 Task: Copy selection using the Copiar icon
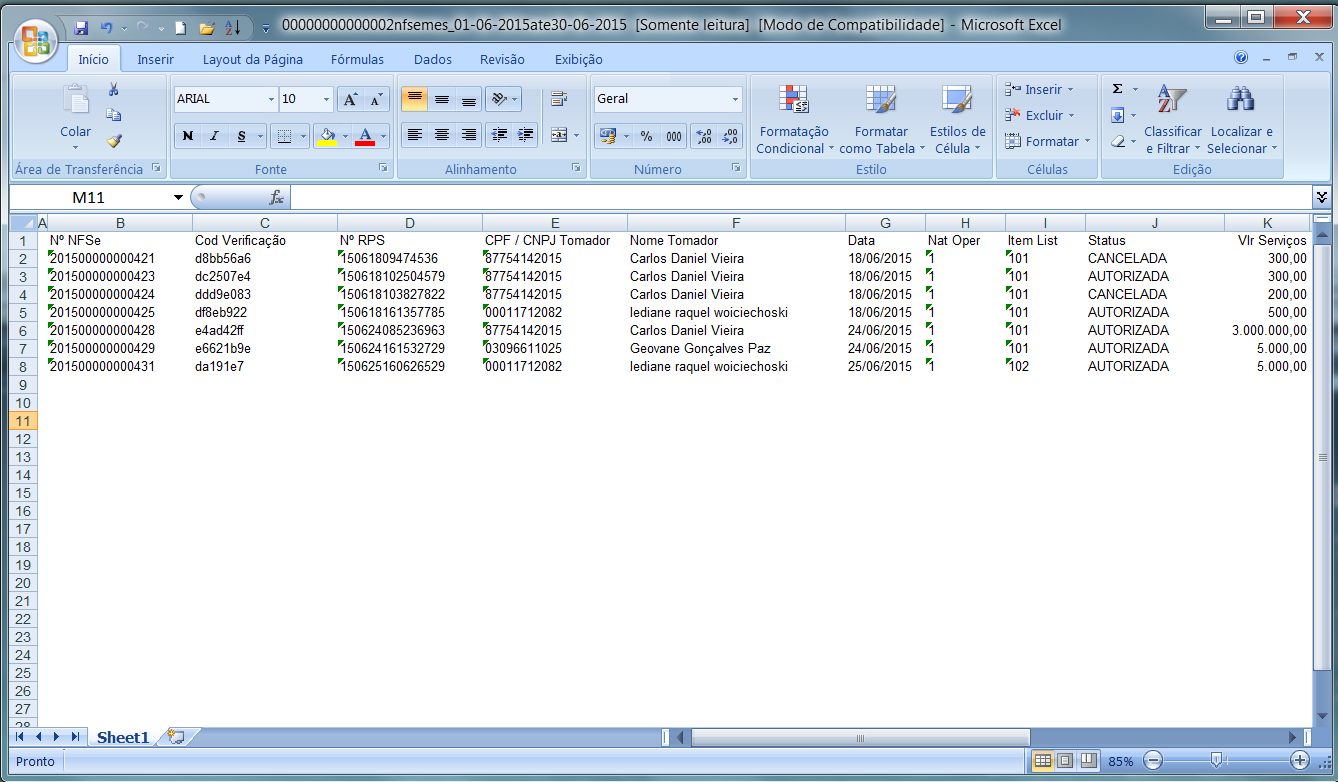114,115
